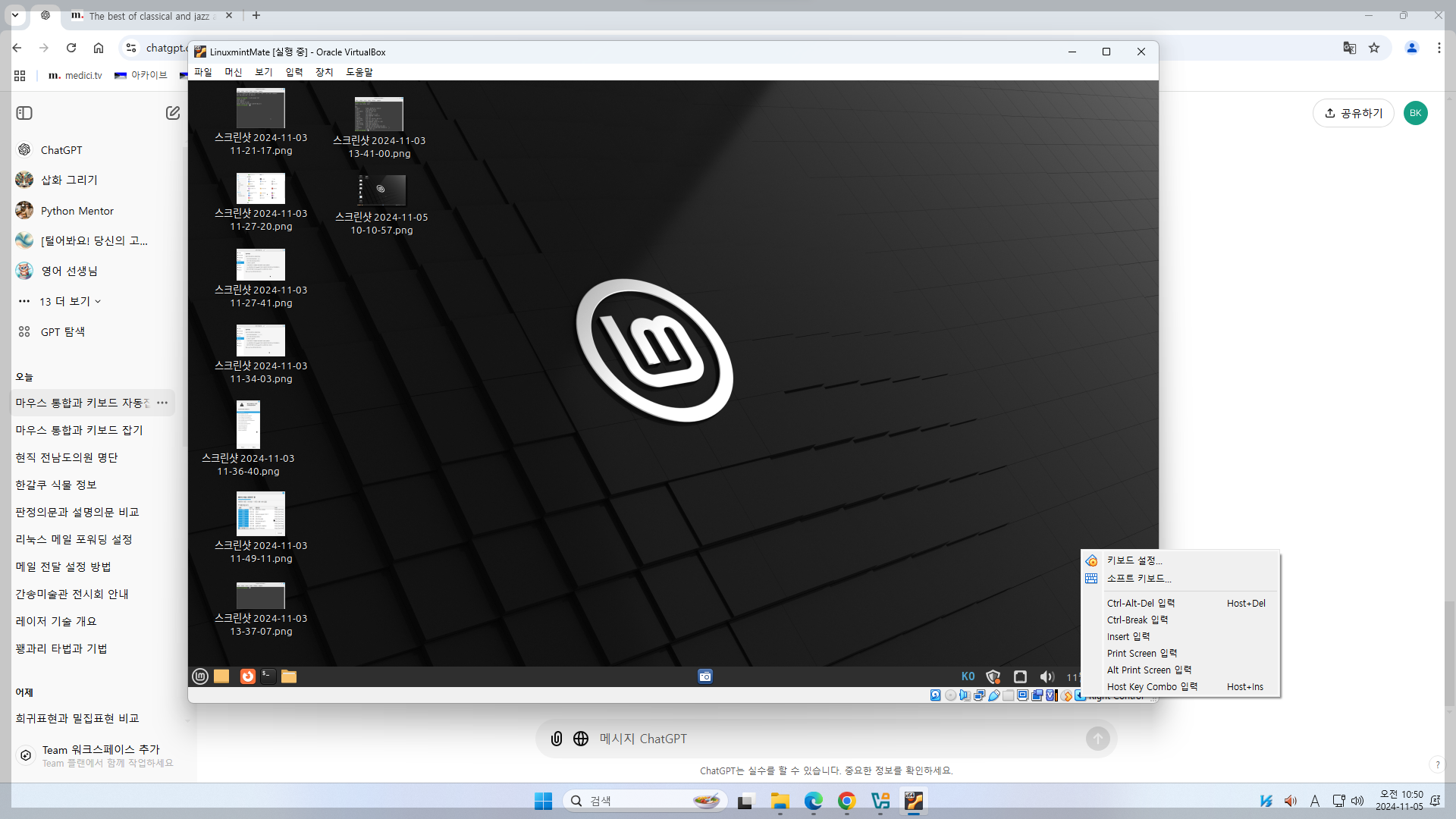This screenshot has width=1456, height=819.
Task: Click the guest volume speaker icon
Action: (1047, 676)
